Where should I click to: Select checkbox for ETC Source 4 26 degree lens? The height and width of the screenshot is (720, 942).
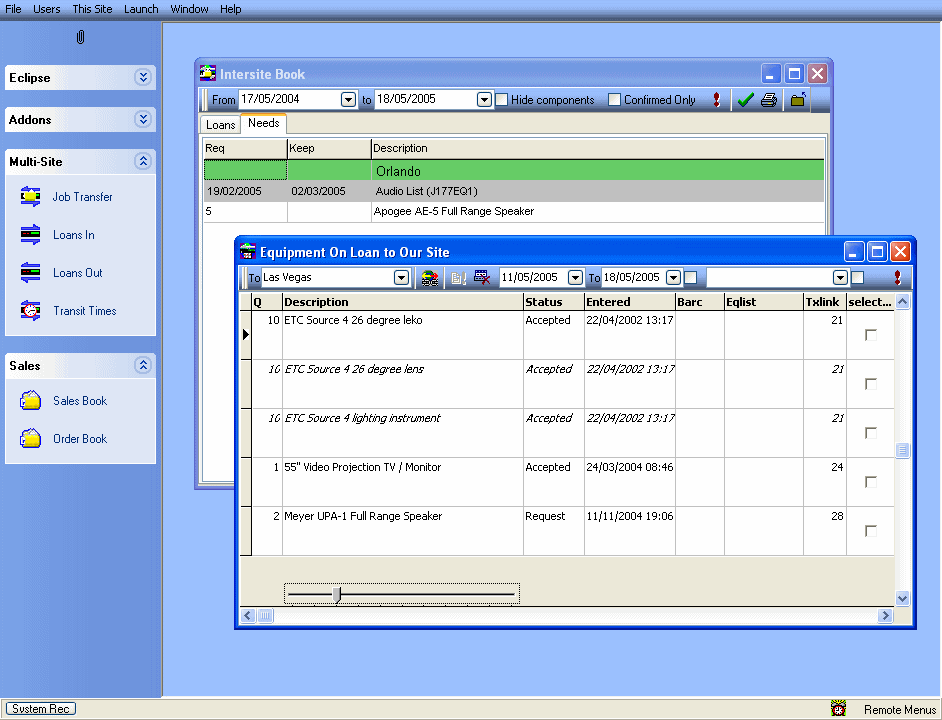pyautogui.click(x=871, y=383)
